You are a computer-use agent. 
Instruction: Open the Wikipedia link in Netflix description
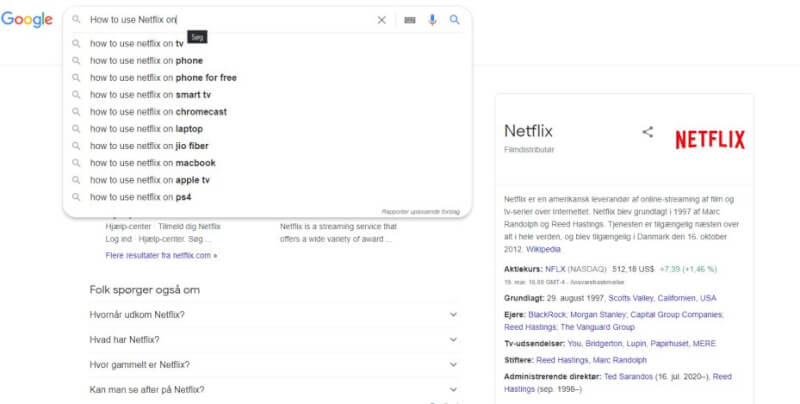543,249
